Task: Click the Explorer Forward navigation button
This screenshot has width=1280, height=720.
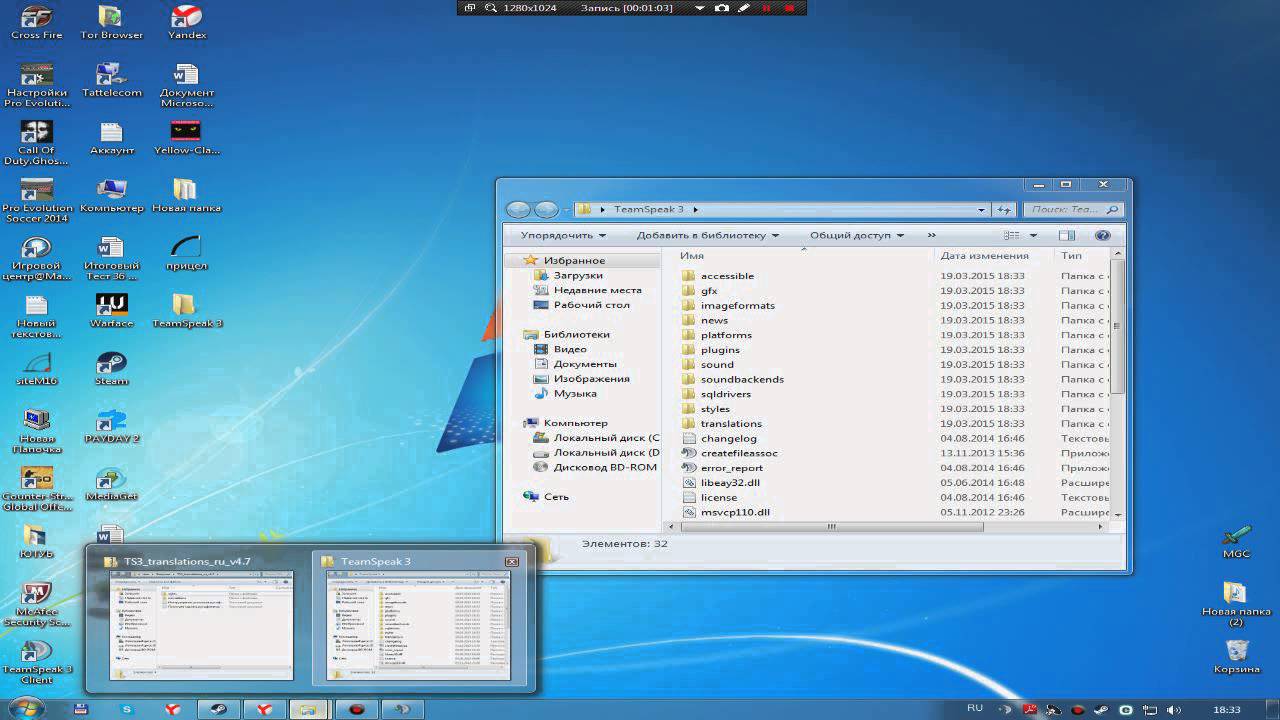Action: (x=546, y=209)
